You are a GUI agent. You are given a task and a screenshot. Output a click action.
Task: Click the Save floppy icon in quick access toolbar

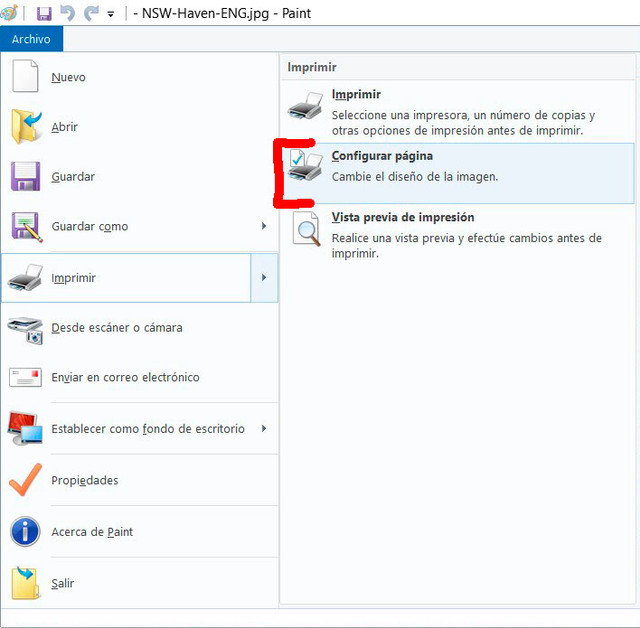(44, 13)
